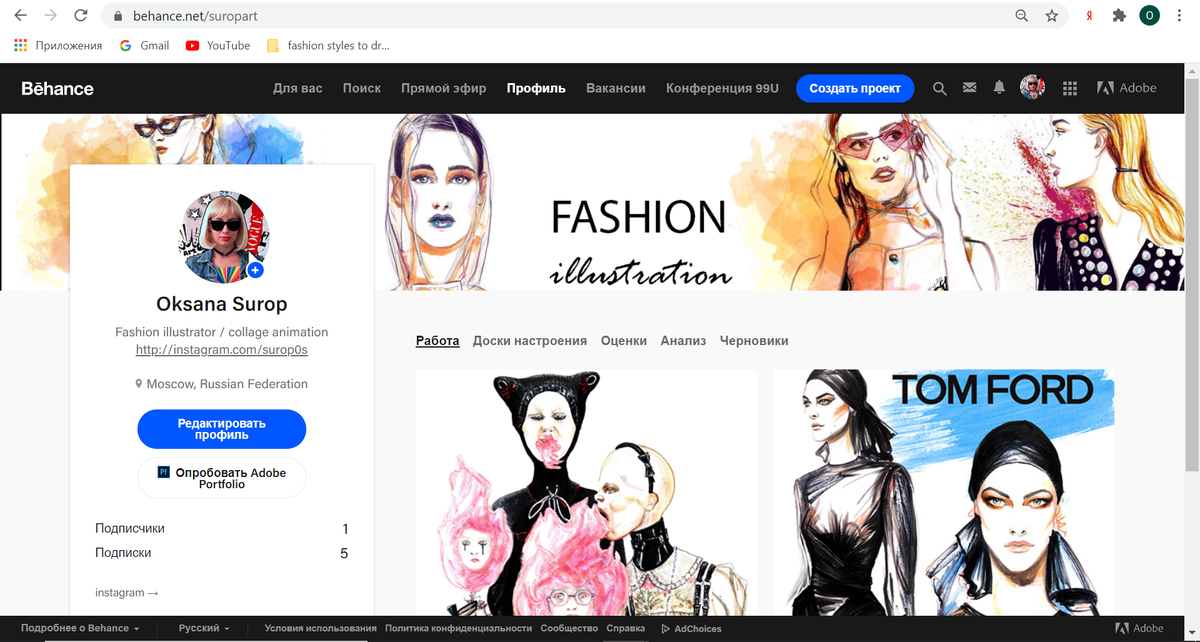Open the TOM FORD project thumbnail
Screen dimensions: 1200x642
coord(944,492)
